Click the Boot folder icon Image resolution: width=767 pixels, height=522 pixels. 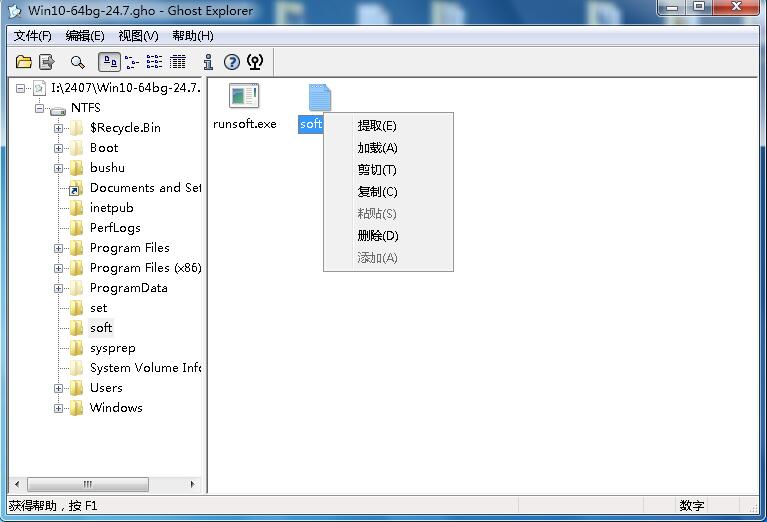76,148
